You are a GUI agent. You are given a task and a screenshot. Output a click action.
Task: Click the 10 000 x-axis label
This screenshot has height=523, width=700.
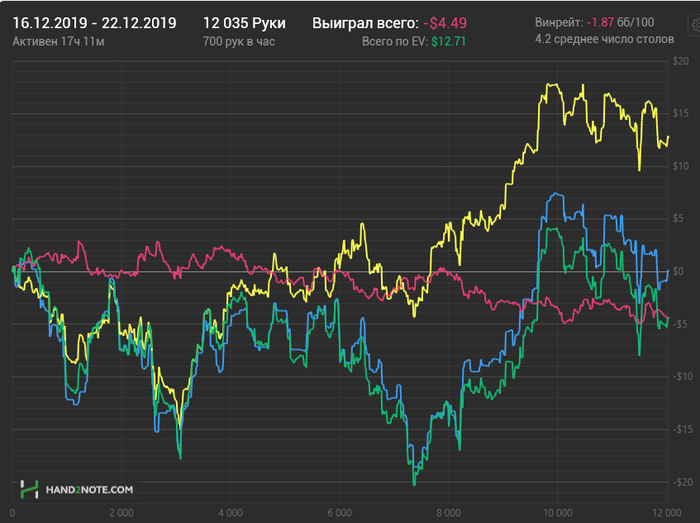tap(558, 513)
